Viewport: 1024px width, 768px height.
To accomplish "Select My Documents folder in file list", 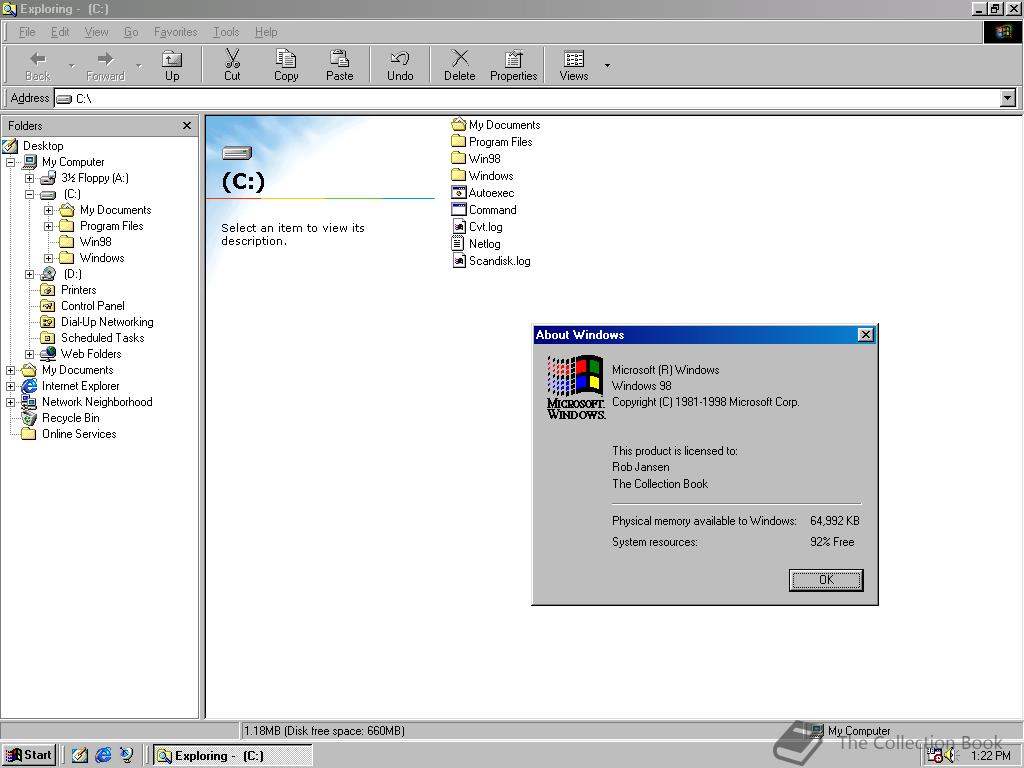I will click(x=496, y=125).
